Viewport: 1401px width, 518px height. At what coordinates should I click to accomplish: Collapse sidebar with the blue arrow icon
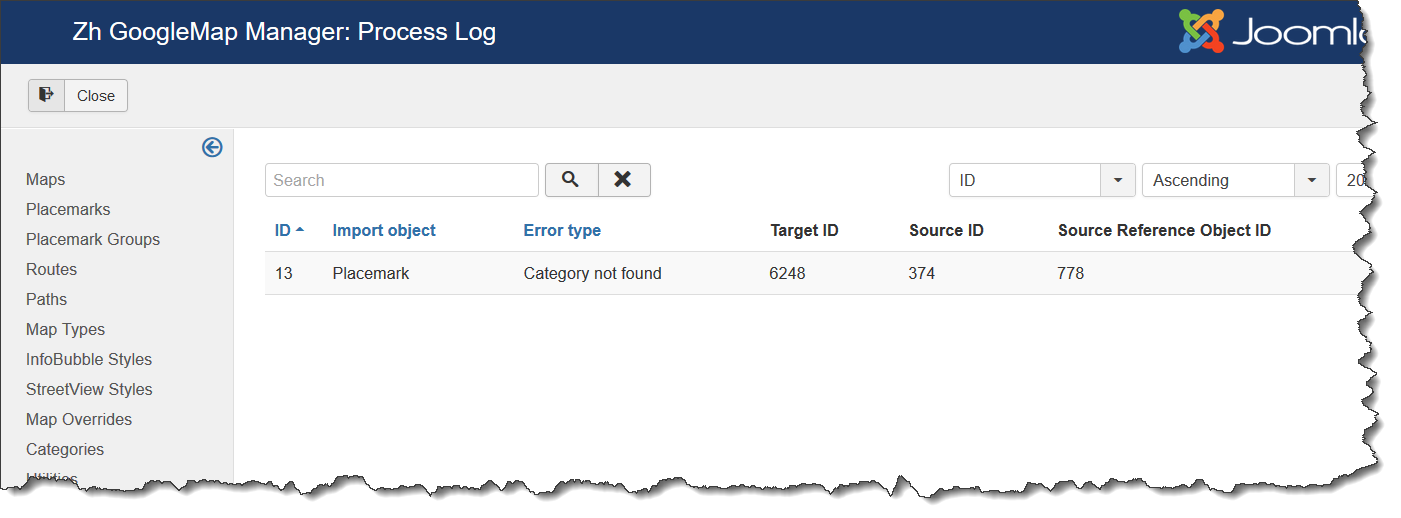pos(212,148)
